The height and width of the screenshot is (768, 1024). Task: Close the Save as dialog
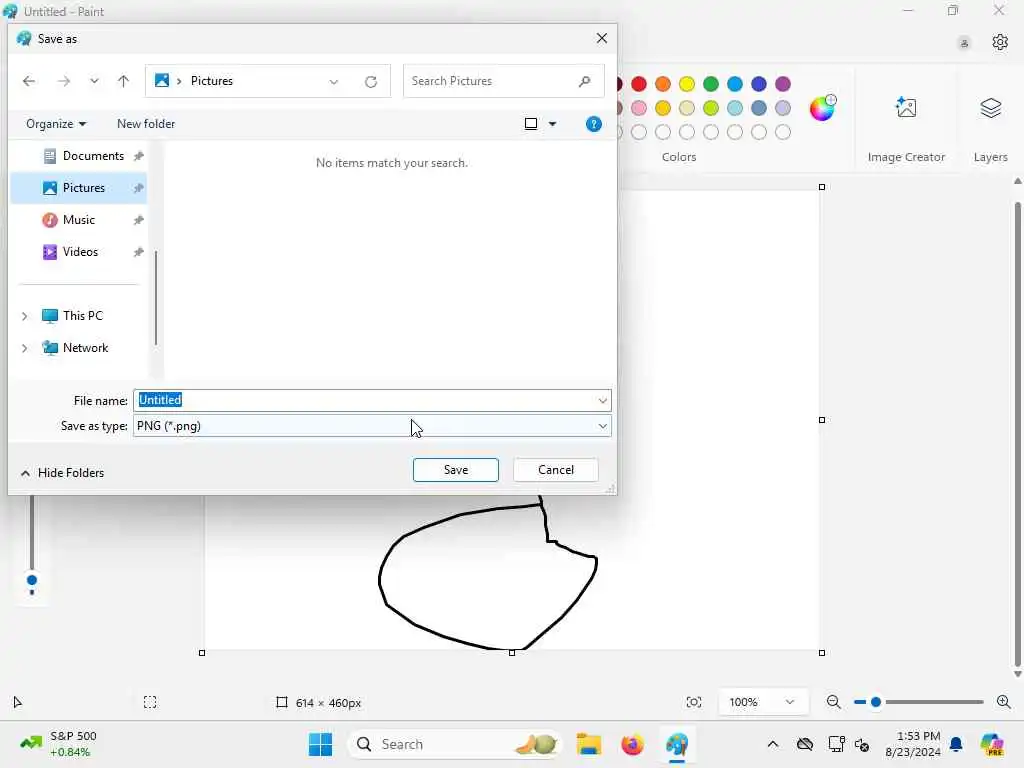click(601, 39)
